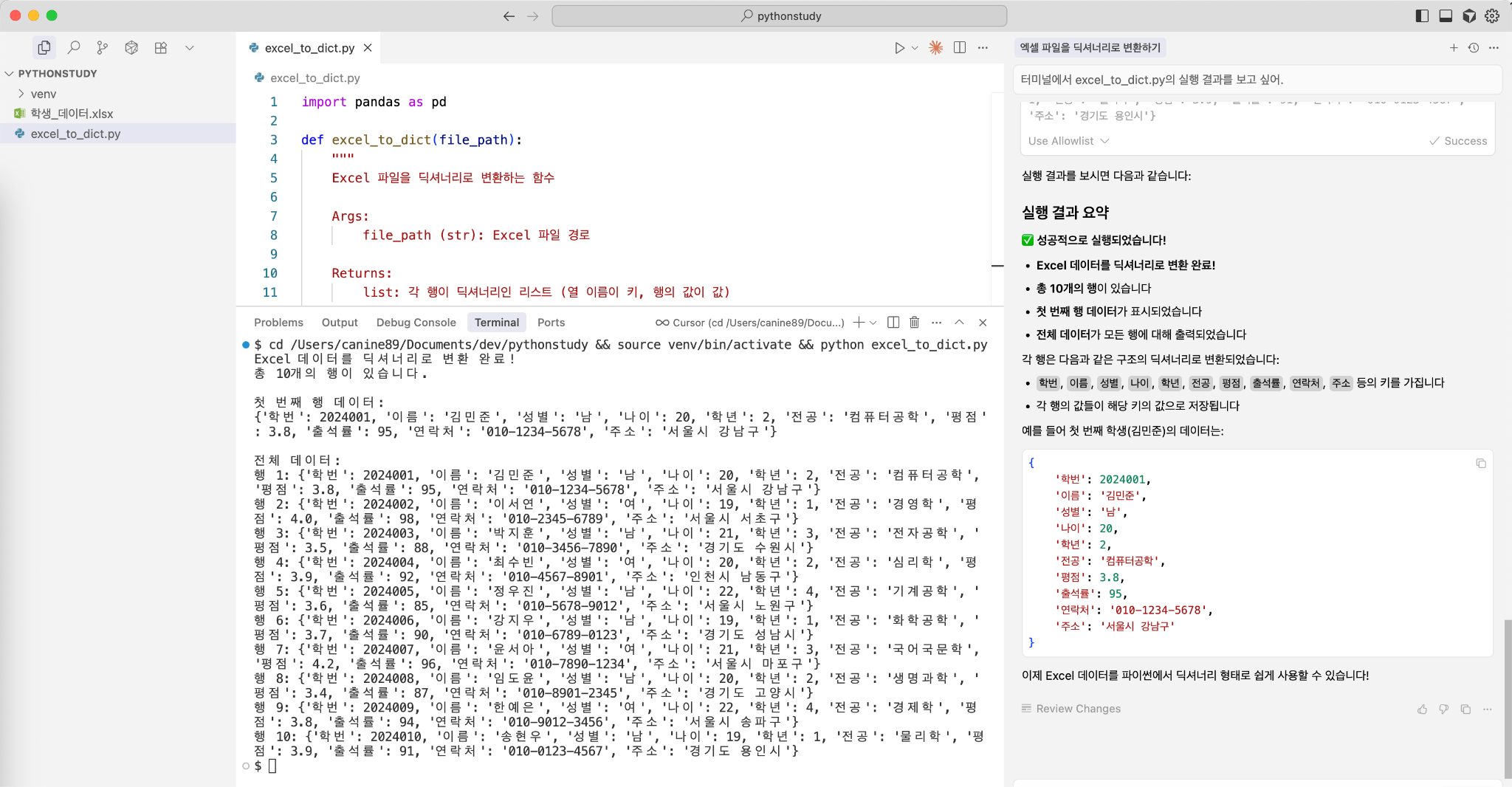Open the Extensions view icon

click(161, 48)
